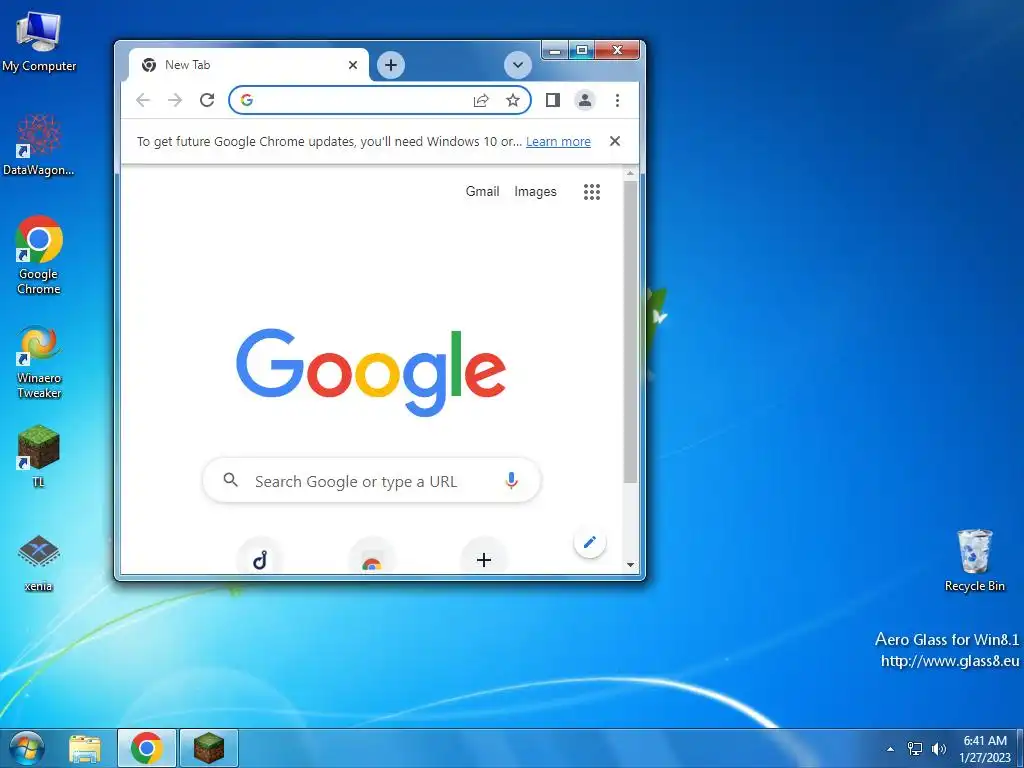Screen dimensions: 1024x768
Task: Select the Winaero Tweaker desktop shortcut
Action: click(39, 362)
